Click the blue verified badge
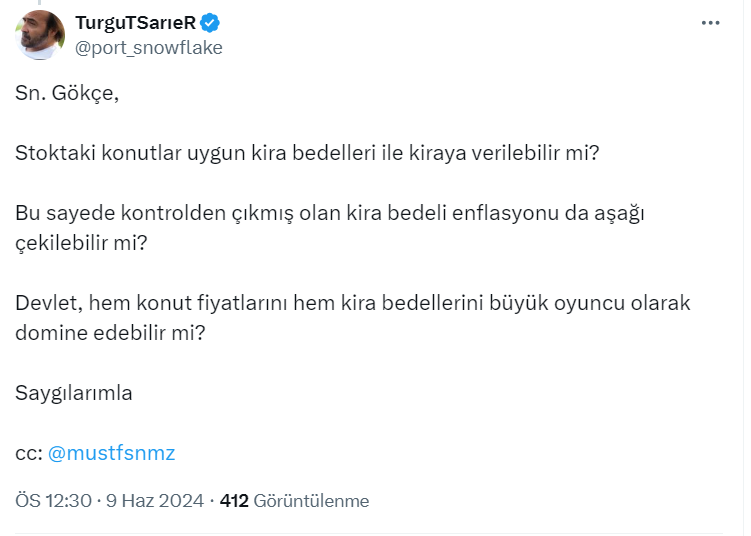Image resolution: width=751 pixels, height=536 pixels. (x=211, y=22)
